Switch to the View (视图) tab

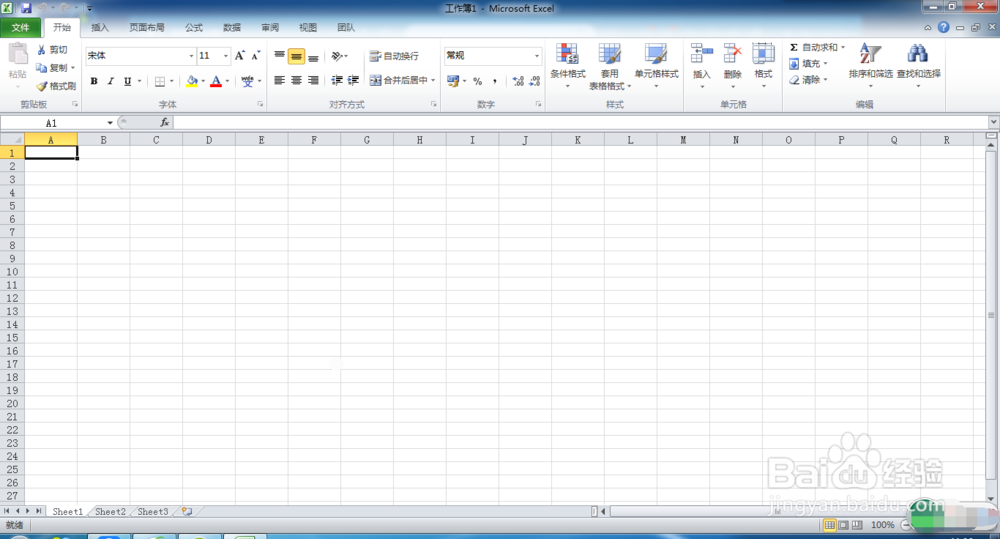coord(308,27)
